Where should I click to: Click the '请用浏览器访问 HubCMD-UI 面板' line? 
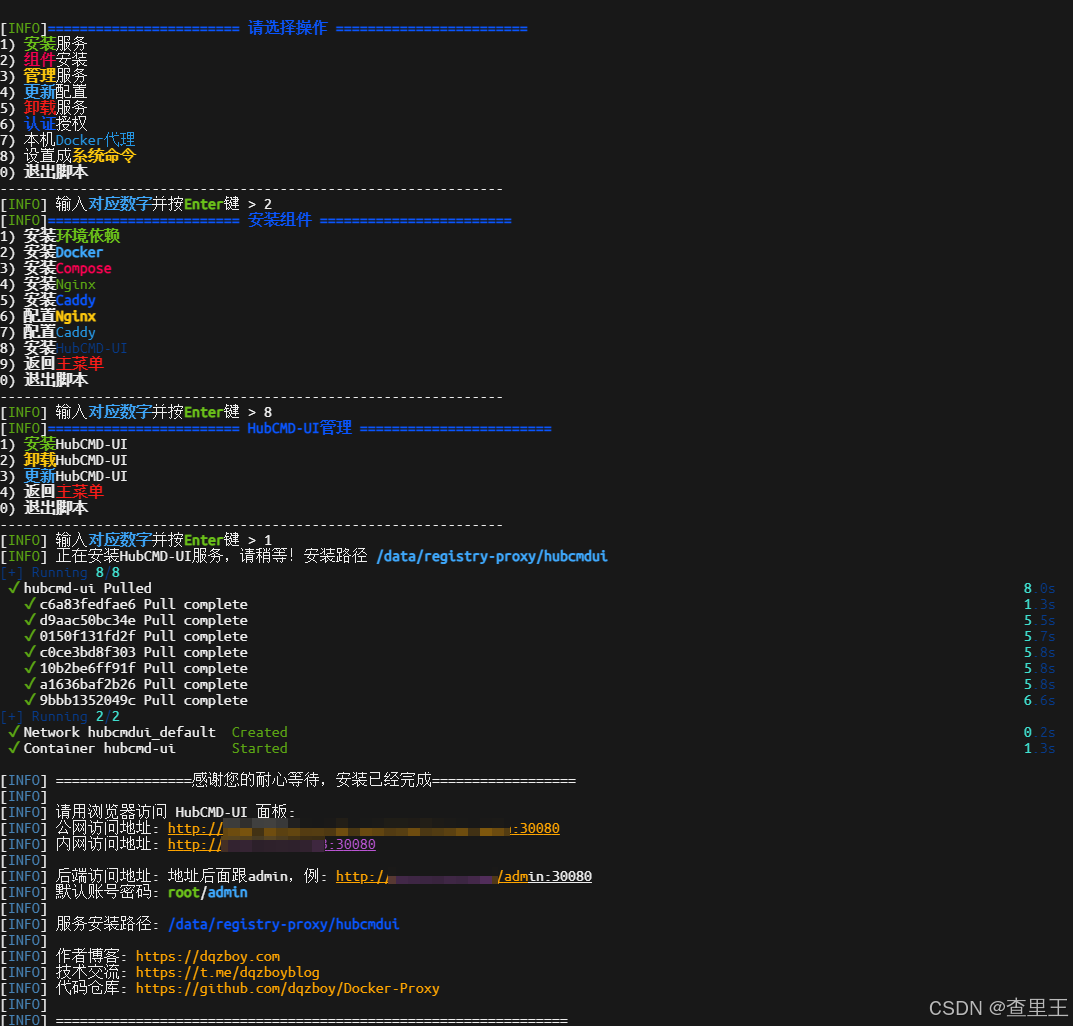click(175, 812)
